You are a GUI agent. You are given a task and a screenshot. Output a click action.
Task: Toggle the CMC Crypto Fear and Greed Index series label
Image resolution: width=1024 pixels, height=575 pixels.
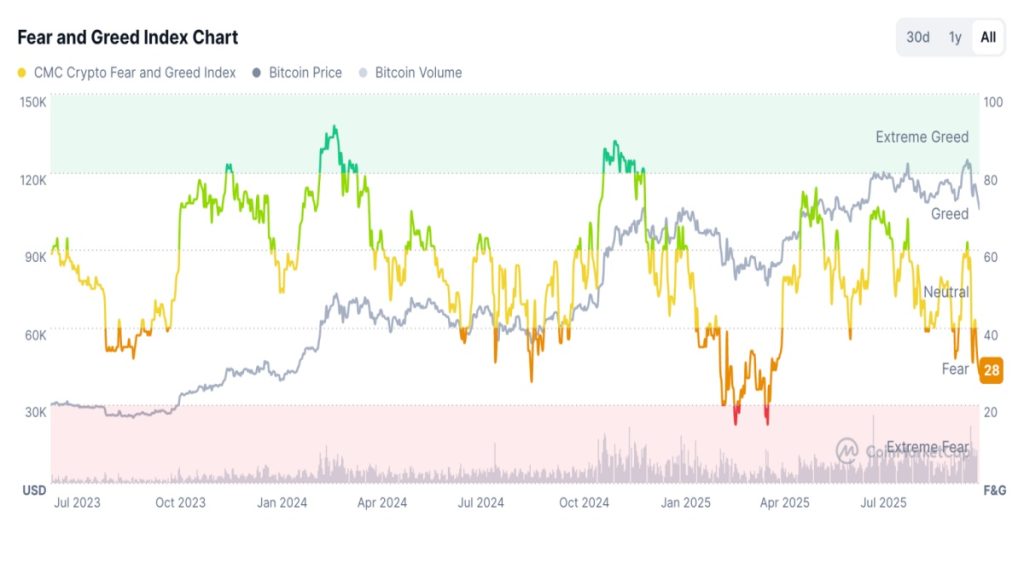coord(134,73)
